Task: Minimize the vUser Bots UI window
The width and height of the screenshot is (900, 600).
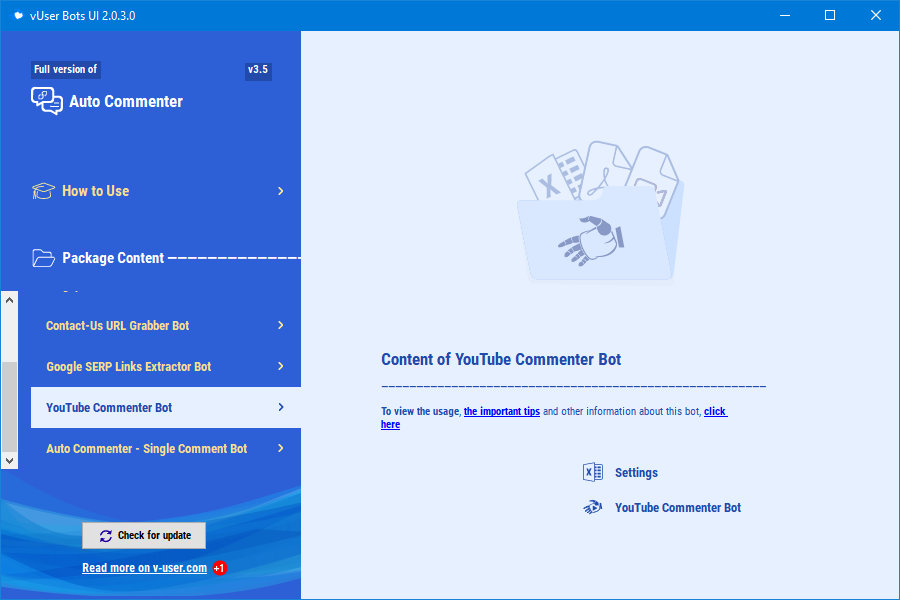Action: coord(785,16)
